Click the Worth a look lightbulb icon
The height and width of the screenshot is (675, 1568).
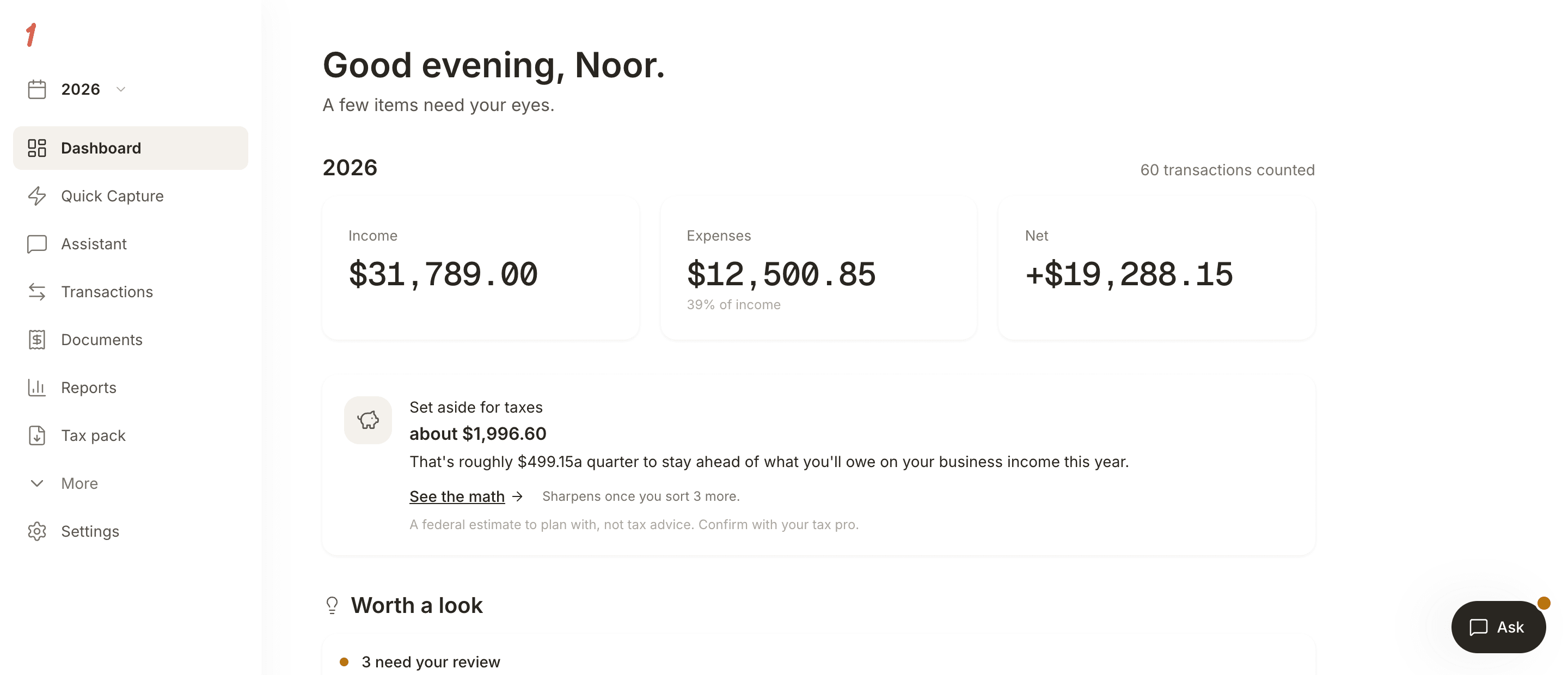(332, 605)
